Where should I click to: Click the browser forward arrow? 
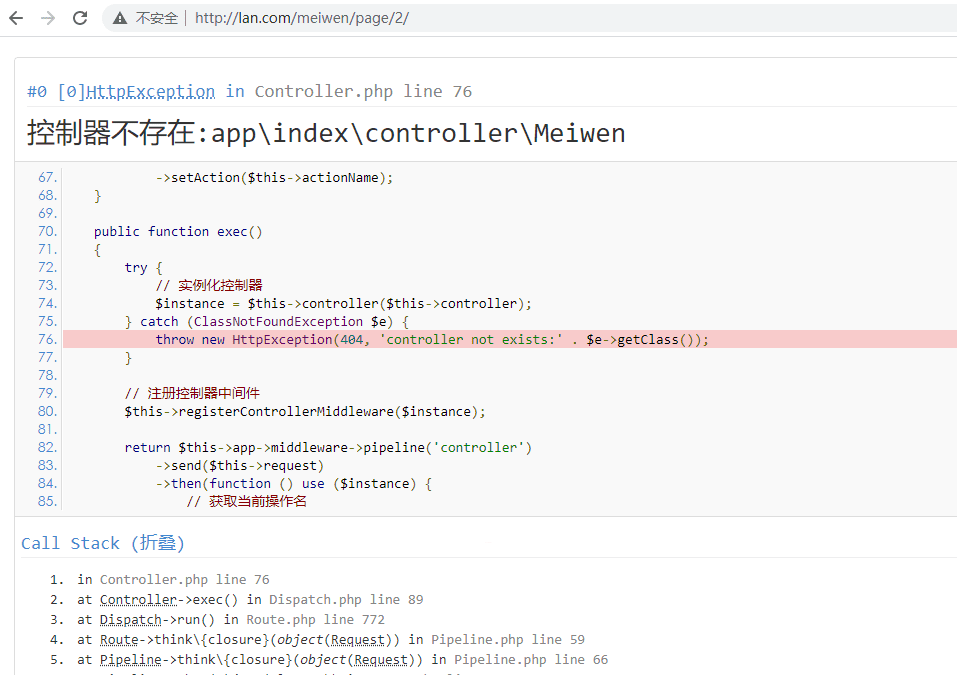48,18
